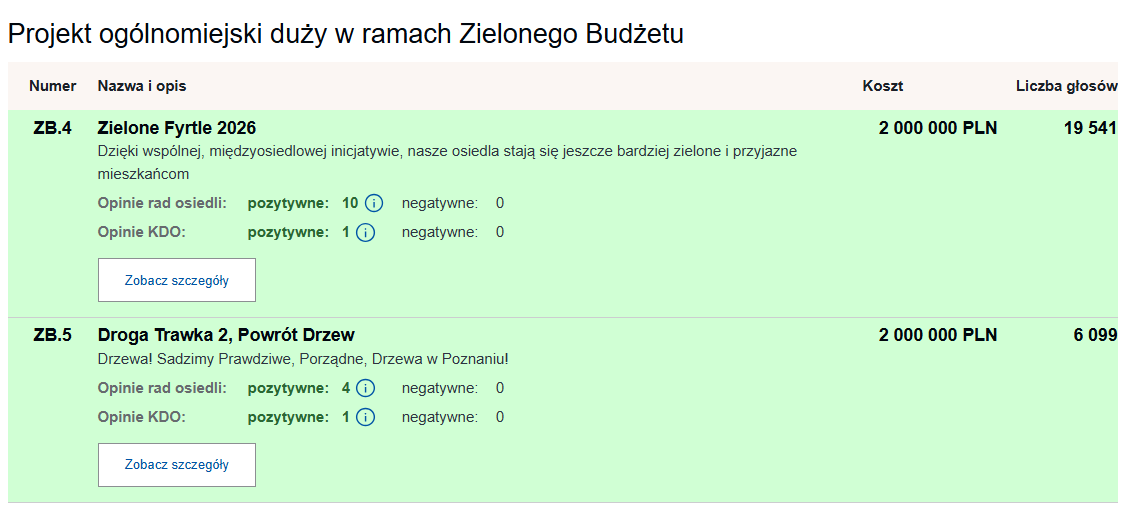Viewport: 1127px width, 505px height.
Task: Open info icon for Droga Trawka's positive KDO opinion
Action: (x=365, y=417)
